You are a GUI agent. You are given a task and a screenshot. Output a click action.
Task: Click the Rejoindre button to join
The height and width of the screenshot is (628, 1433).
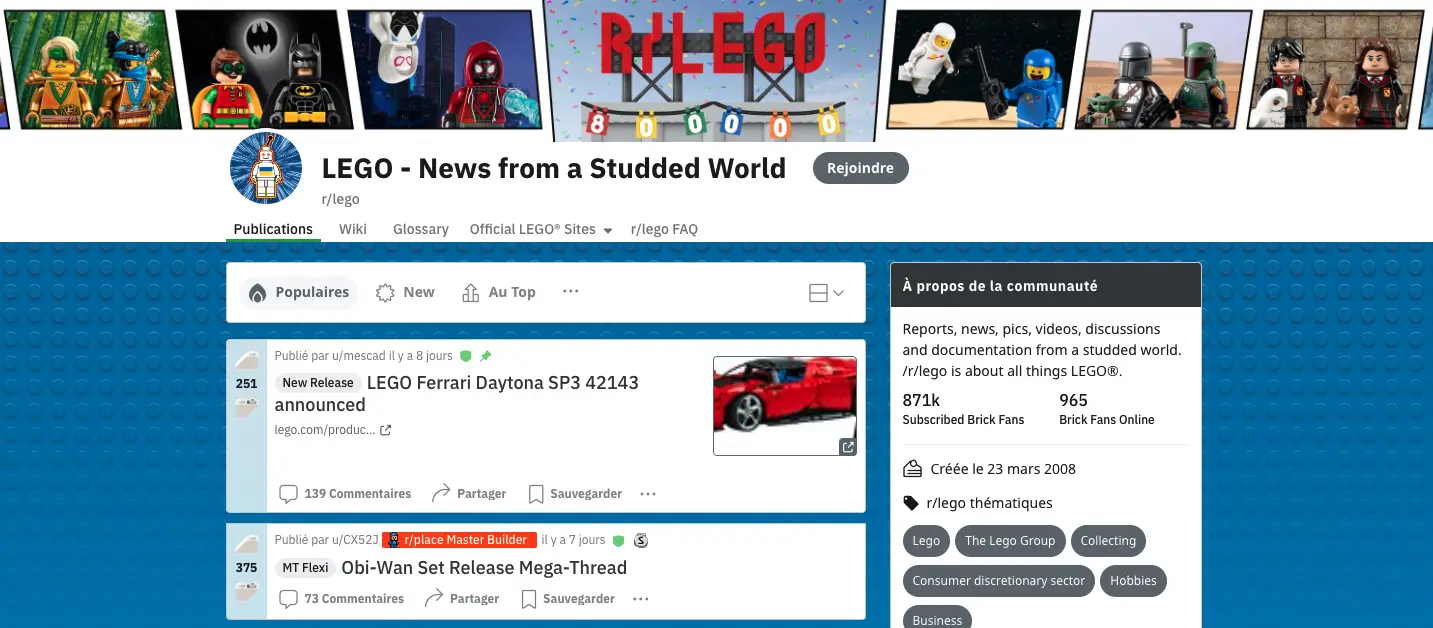(860, 168)
